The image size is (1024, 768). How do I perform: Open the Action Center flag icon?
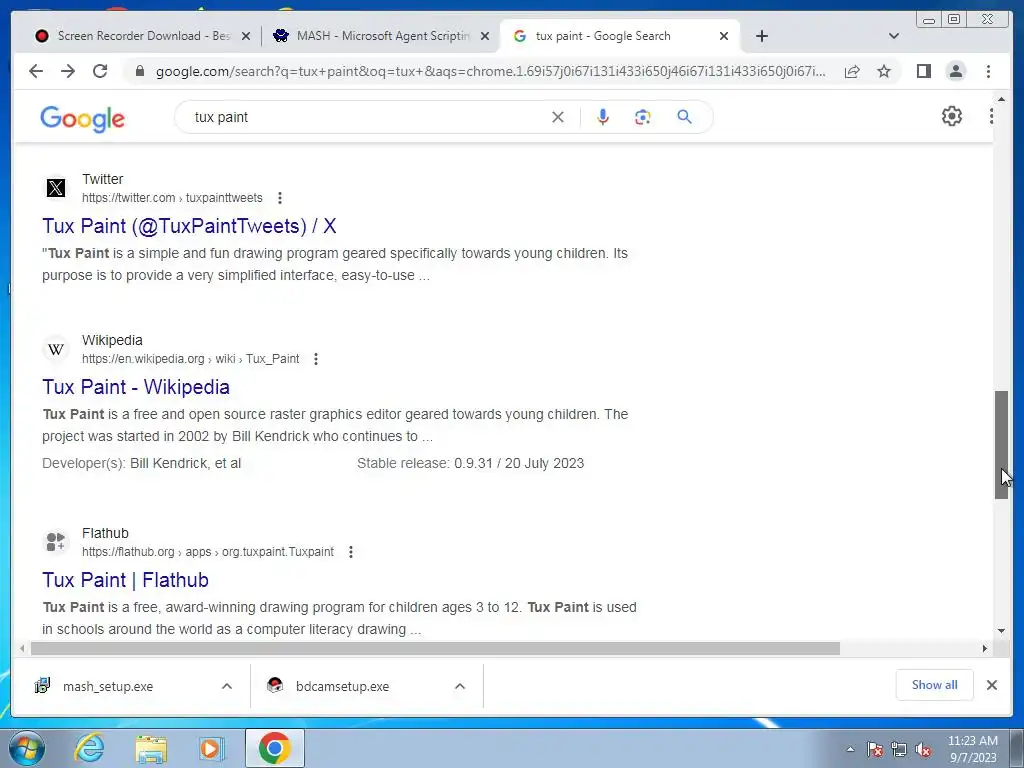(x=875, y=749)
